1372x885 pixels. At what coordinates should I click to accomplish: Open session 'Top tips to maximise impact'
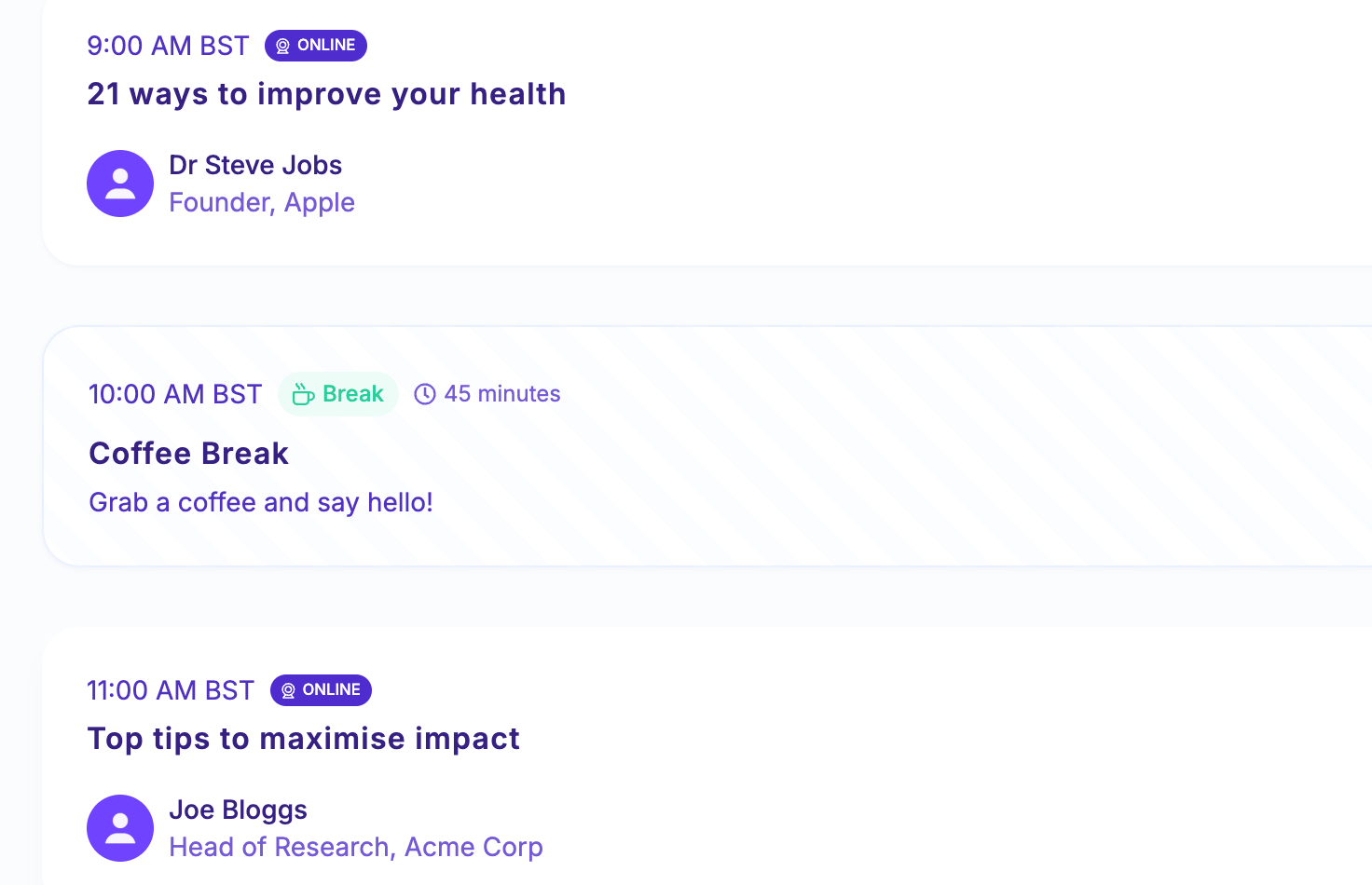pyautogui.click(x=303, y=739)
